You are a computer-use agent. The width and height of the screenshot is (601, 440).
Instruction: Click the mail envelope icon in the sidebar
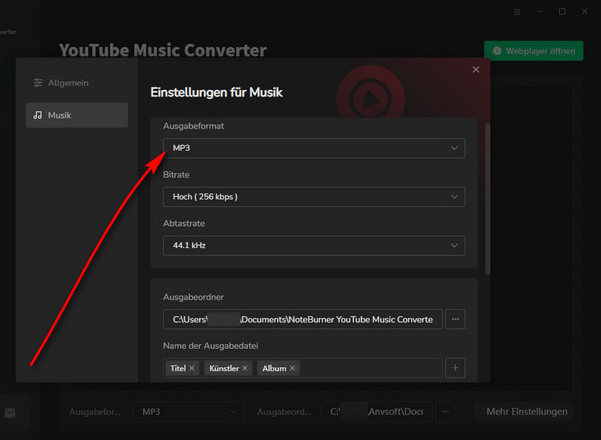[10, 413]
